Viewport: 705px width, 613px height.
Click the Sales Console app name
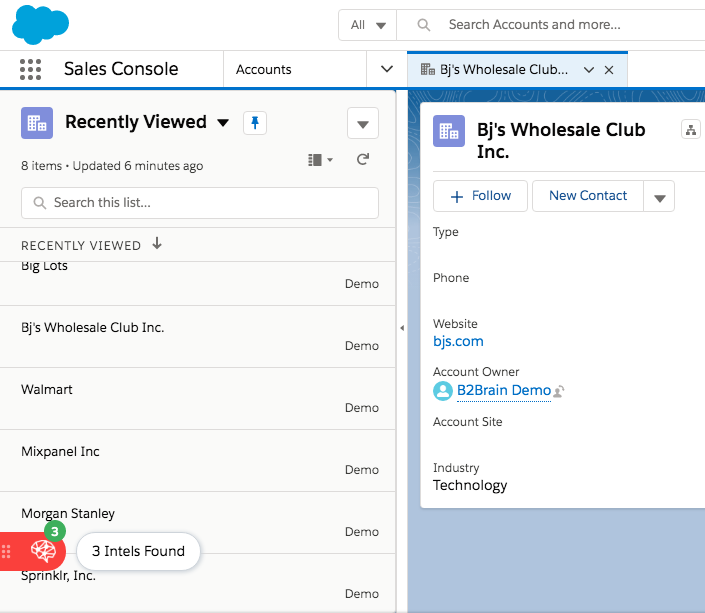coord(121,69)
